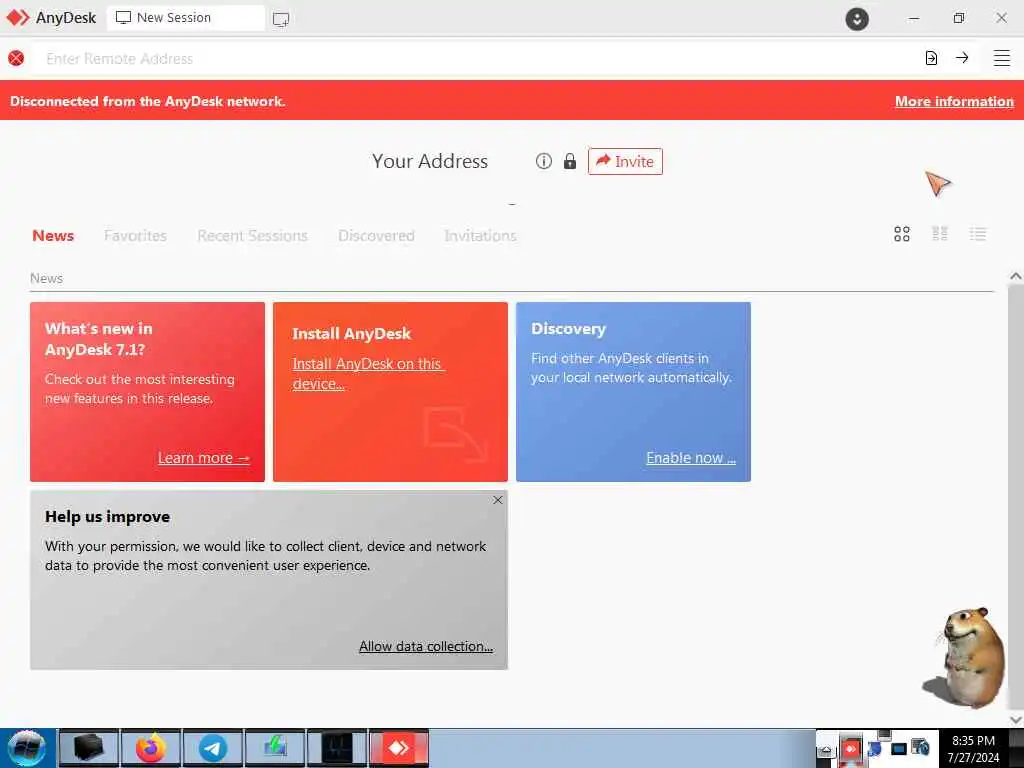
Task: Click the Discovery news card
Action: tap(633, 392)
